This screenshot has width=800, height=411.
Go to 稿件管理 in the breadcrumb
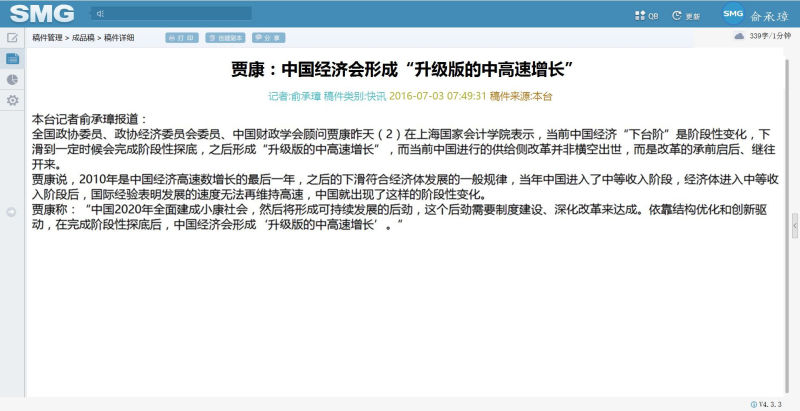point(46,38)
